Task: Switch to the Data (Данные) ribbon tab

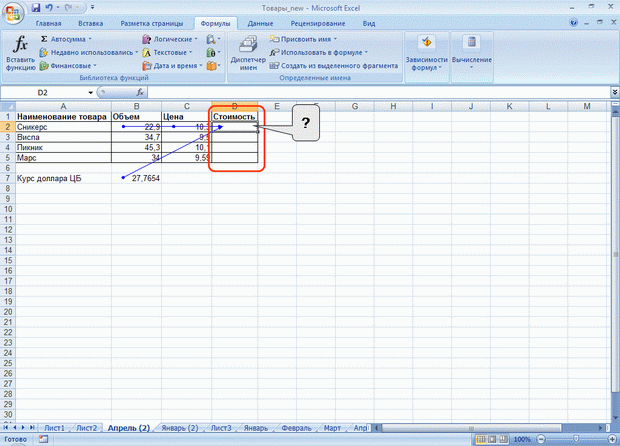Action: (x=260, y=24)
